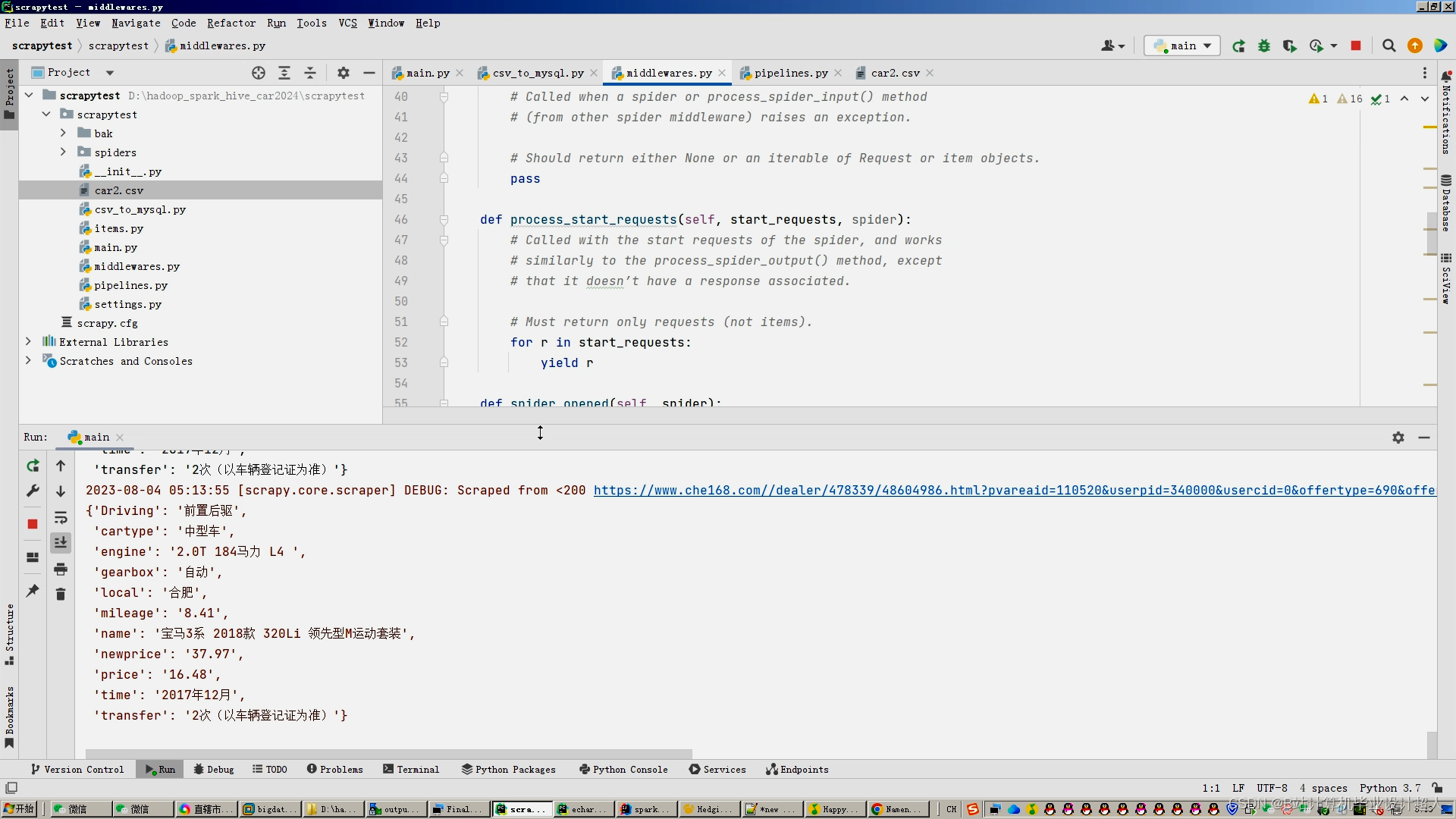Pin the Run tab with pin icon
The image size is (1456, 819).
point(33,591)
